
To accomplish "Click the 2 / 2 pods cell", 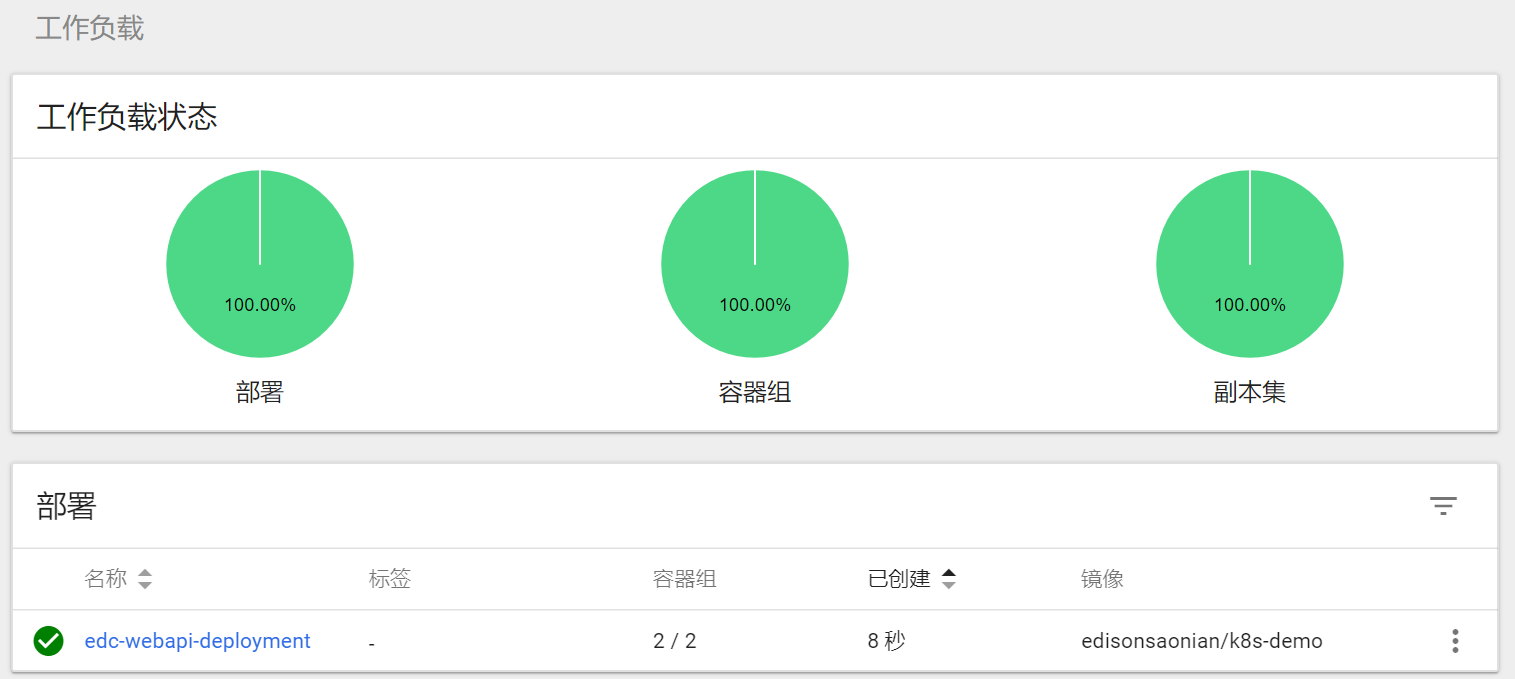I will tap(675, 641).
